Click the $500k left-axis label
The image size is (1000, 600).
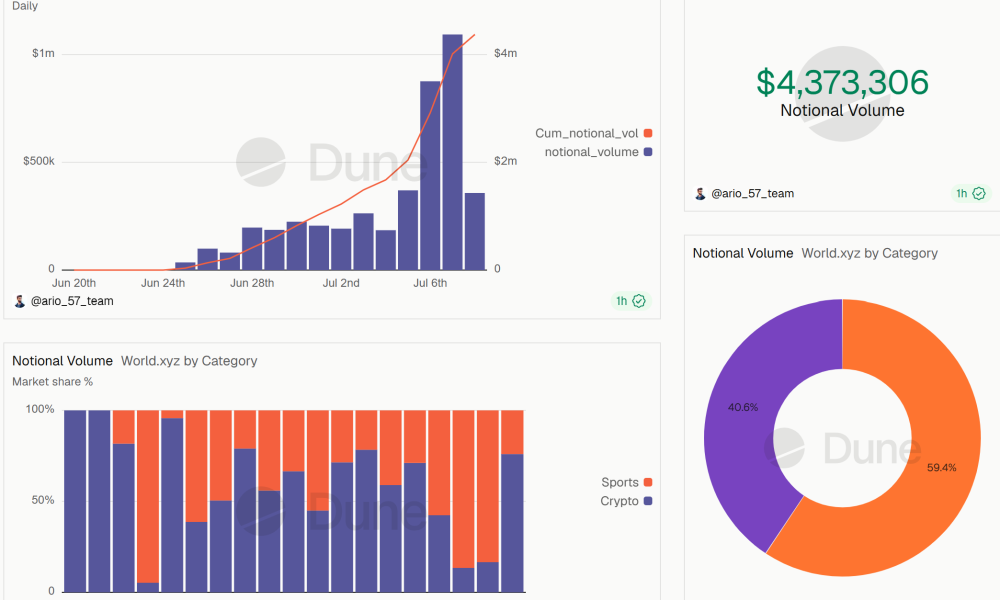click(x=39, y=161)
